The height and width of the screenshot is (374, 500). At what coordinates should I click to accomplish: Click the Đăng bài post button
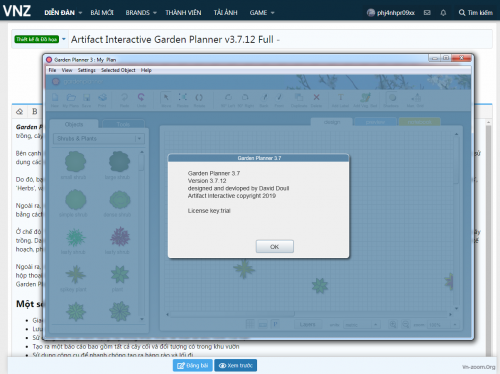[x=193, y=365]
